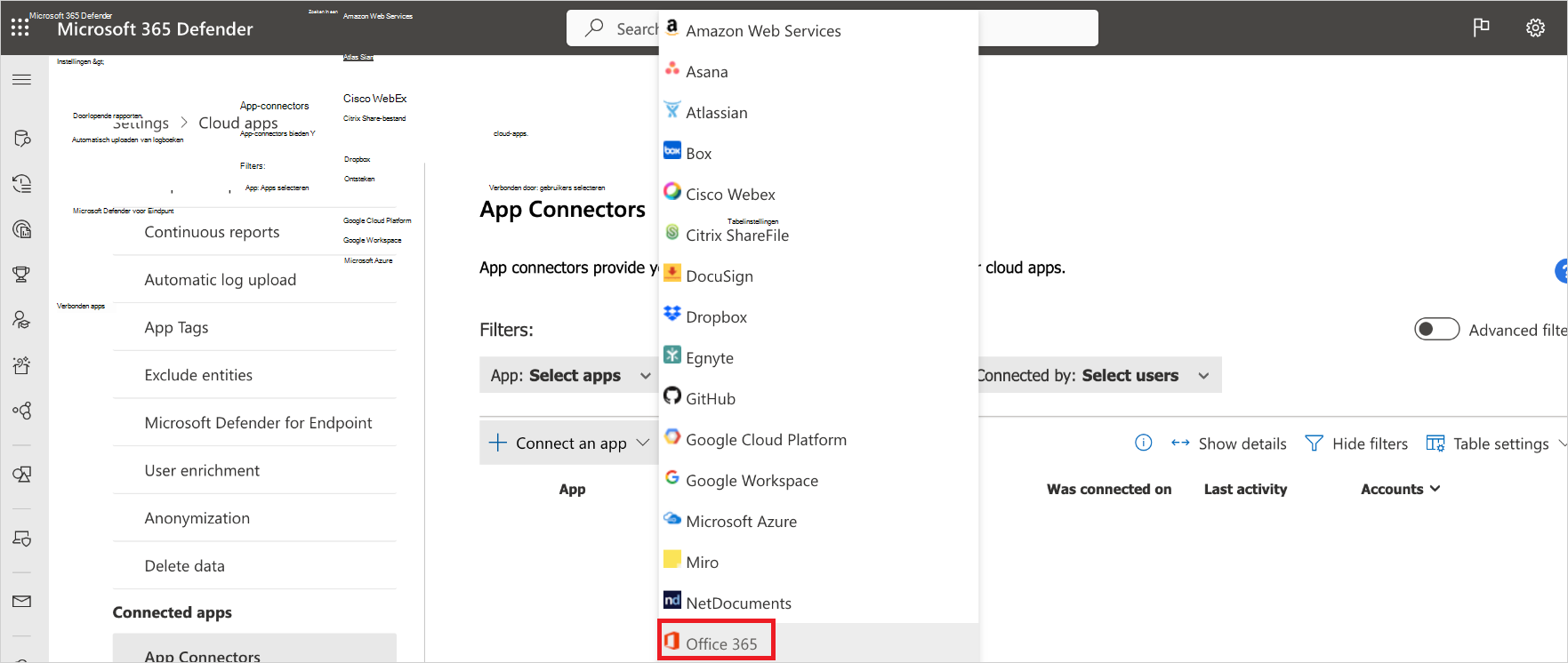Click the search magnifier icon
Screen dimensions: 1568x663
pos(594,28)
